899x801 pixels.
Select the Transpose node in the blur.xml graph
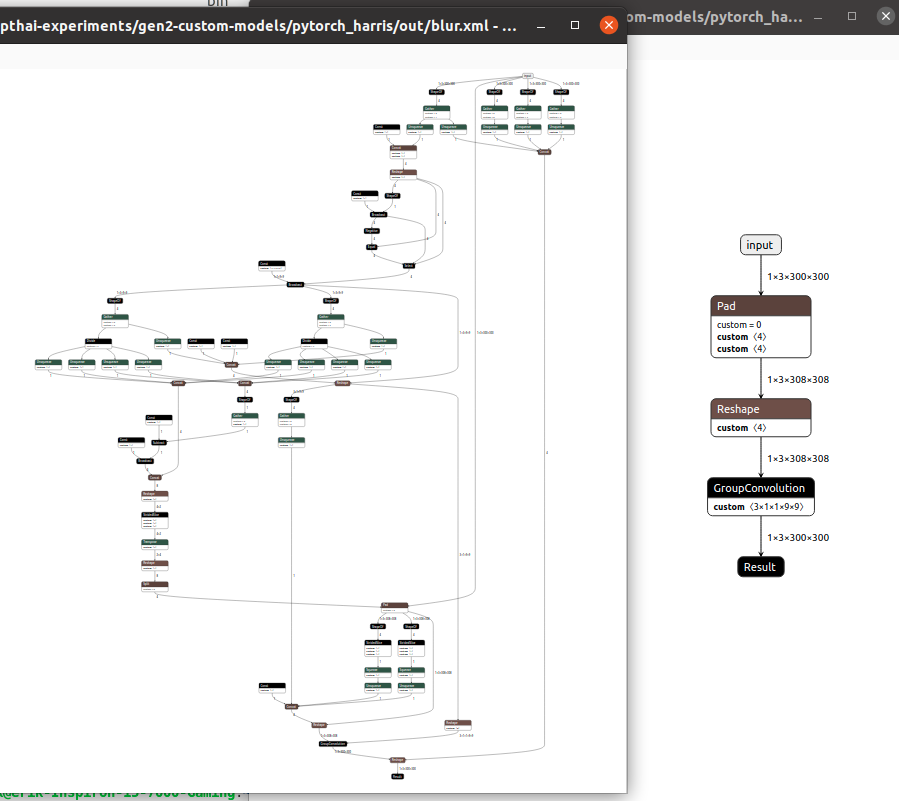coord(154,542)
